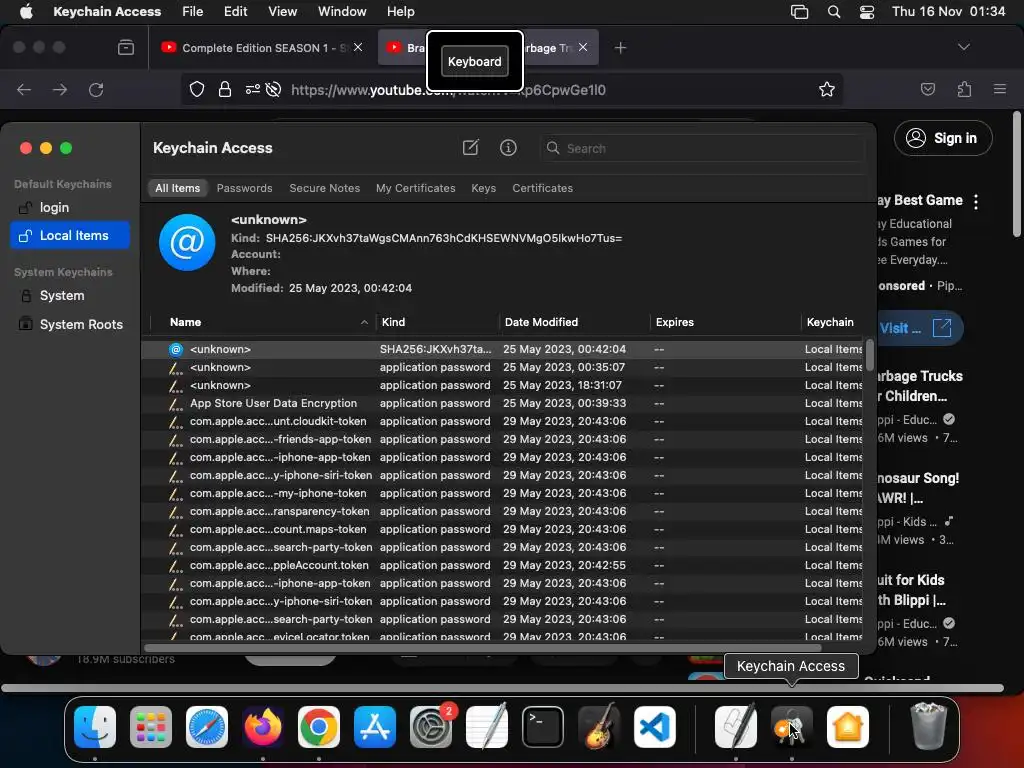The height and width of the screenshot is (768, 1024).
Task: Sort by the Kind column header
Action: point(436,322)
